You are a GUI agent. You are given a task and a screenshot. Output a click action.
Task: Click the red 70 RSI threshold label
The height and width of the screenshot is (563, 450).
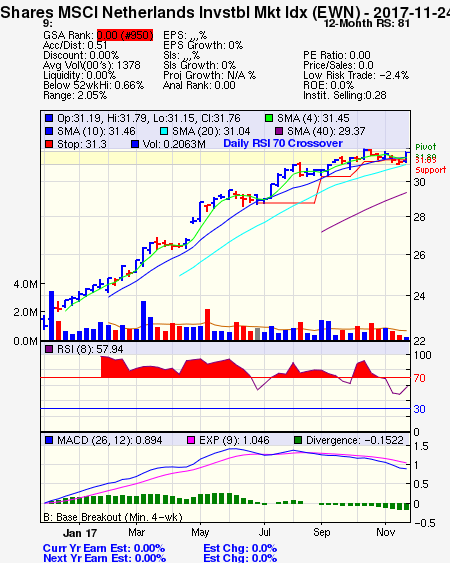tap(419, 378)
